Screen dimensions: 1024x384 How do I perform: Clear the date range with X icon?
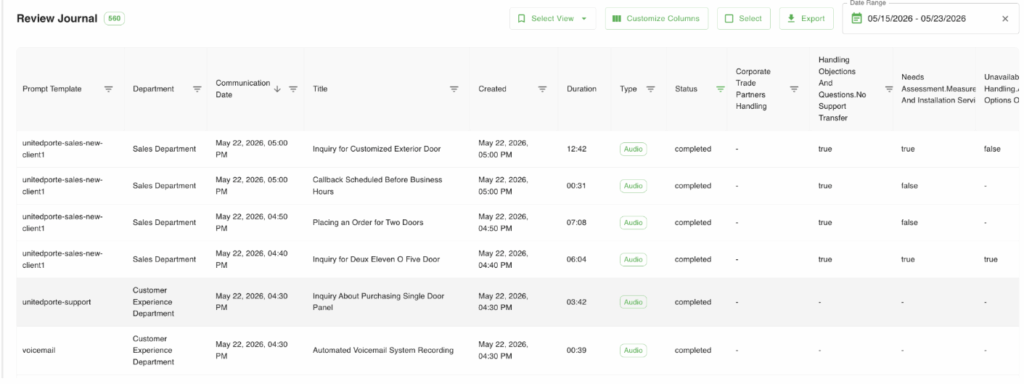tap(1005, 18)
